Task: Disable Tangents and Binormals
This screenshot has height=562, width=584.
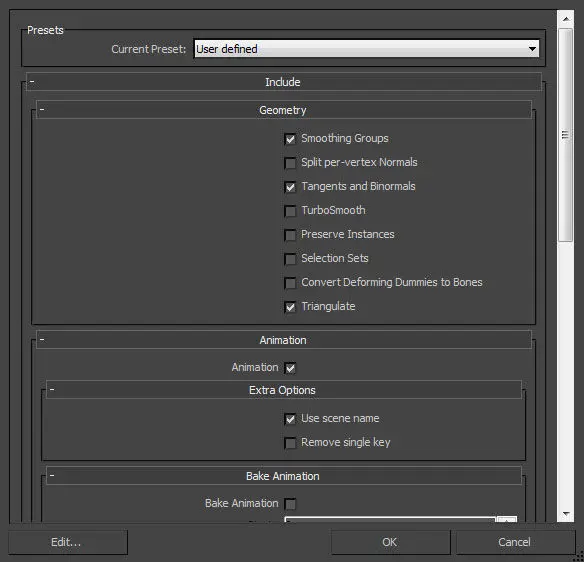Action: pos(290,187)
